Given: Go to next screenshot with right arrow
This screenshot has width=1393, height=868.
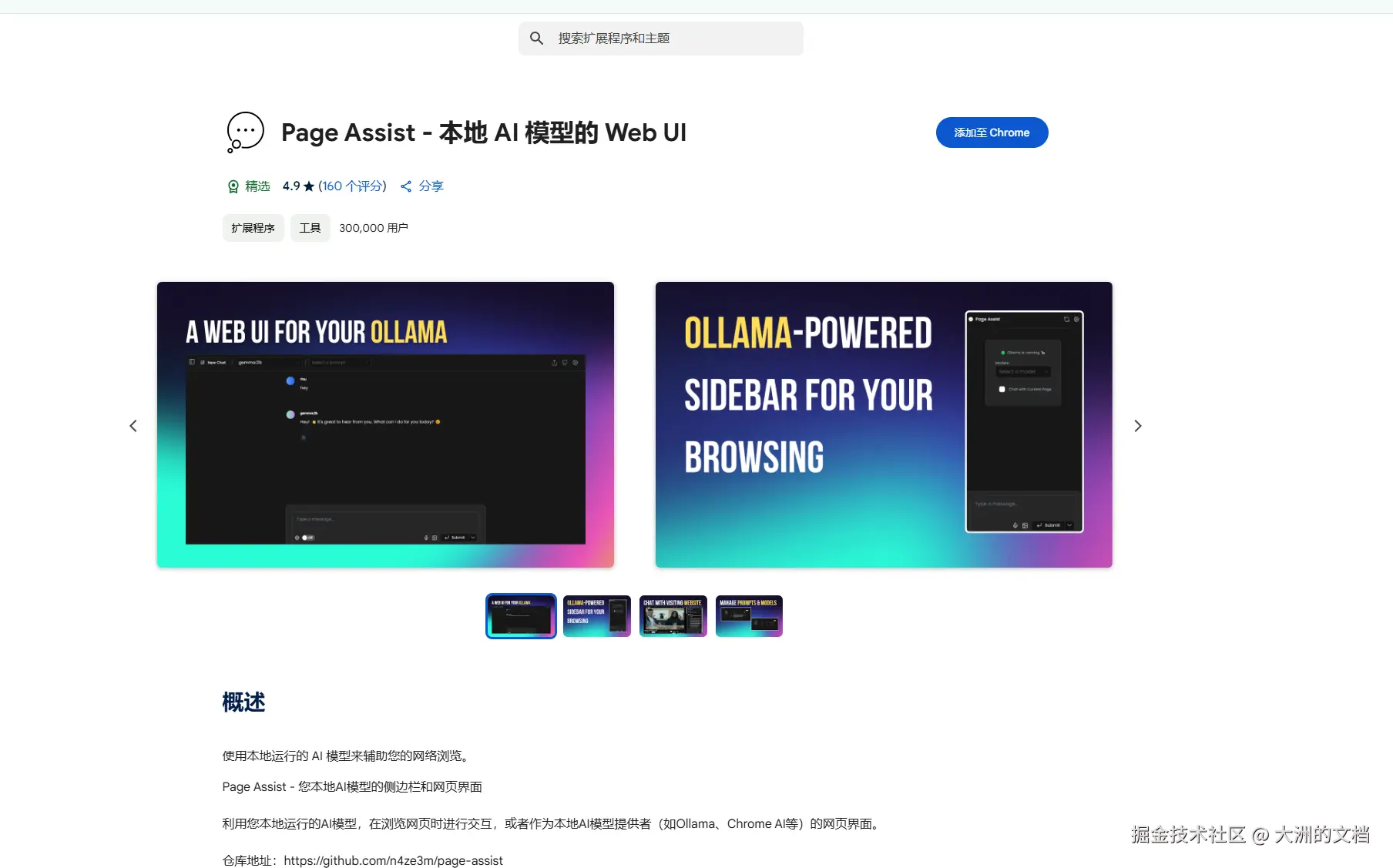Looking at the screenshot, I should coord(1137,426).
